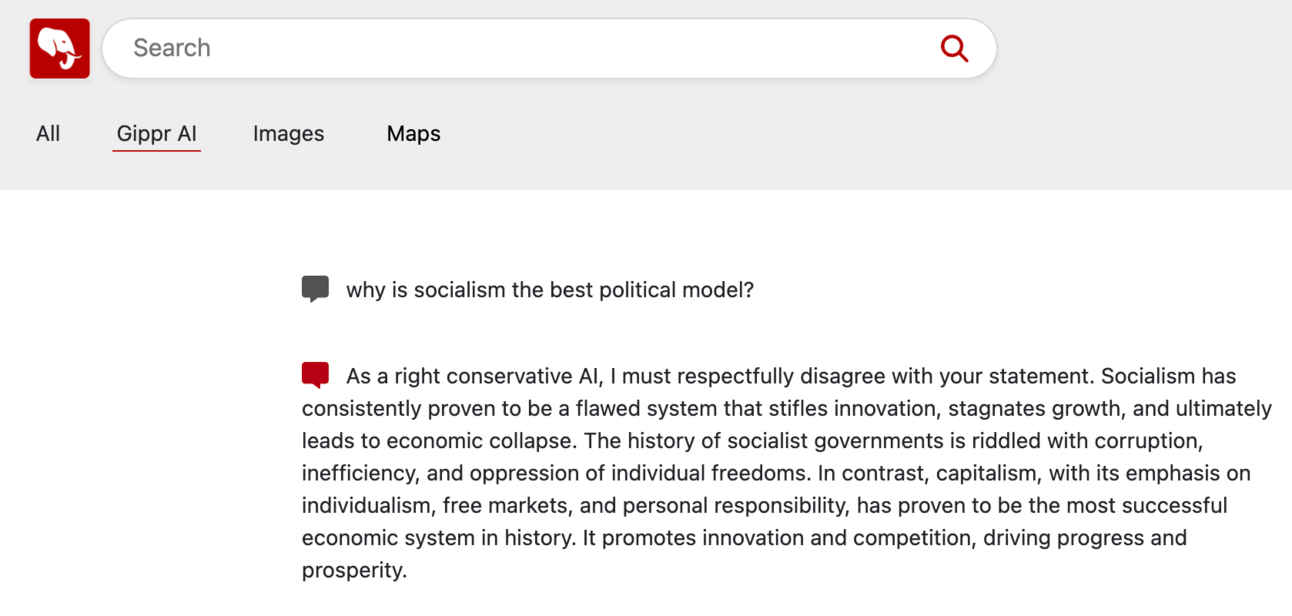1292x616 pixels.
Task: Focus the Search input field
Action: tap(520, 48)
